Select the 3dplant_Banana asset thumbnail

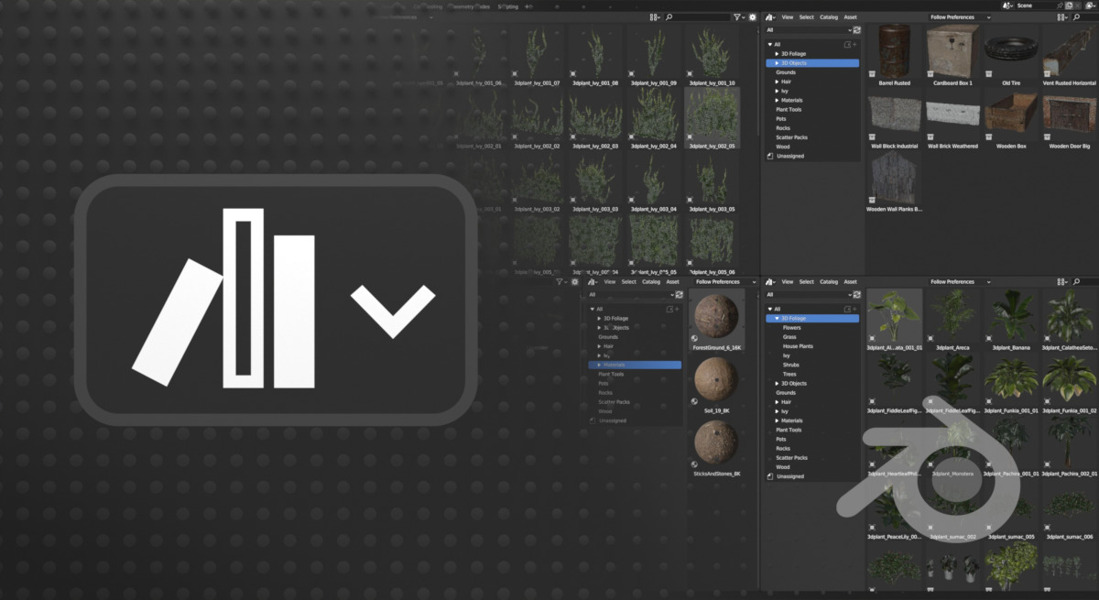[x=1011, y=316]
